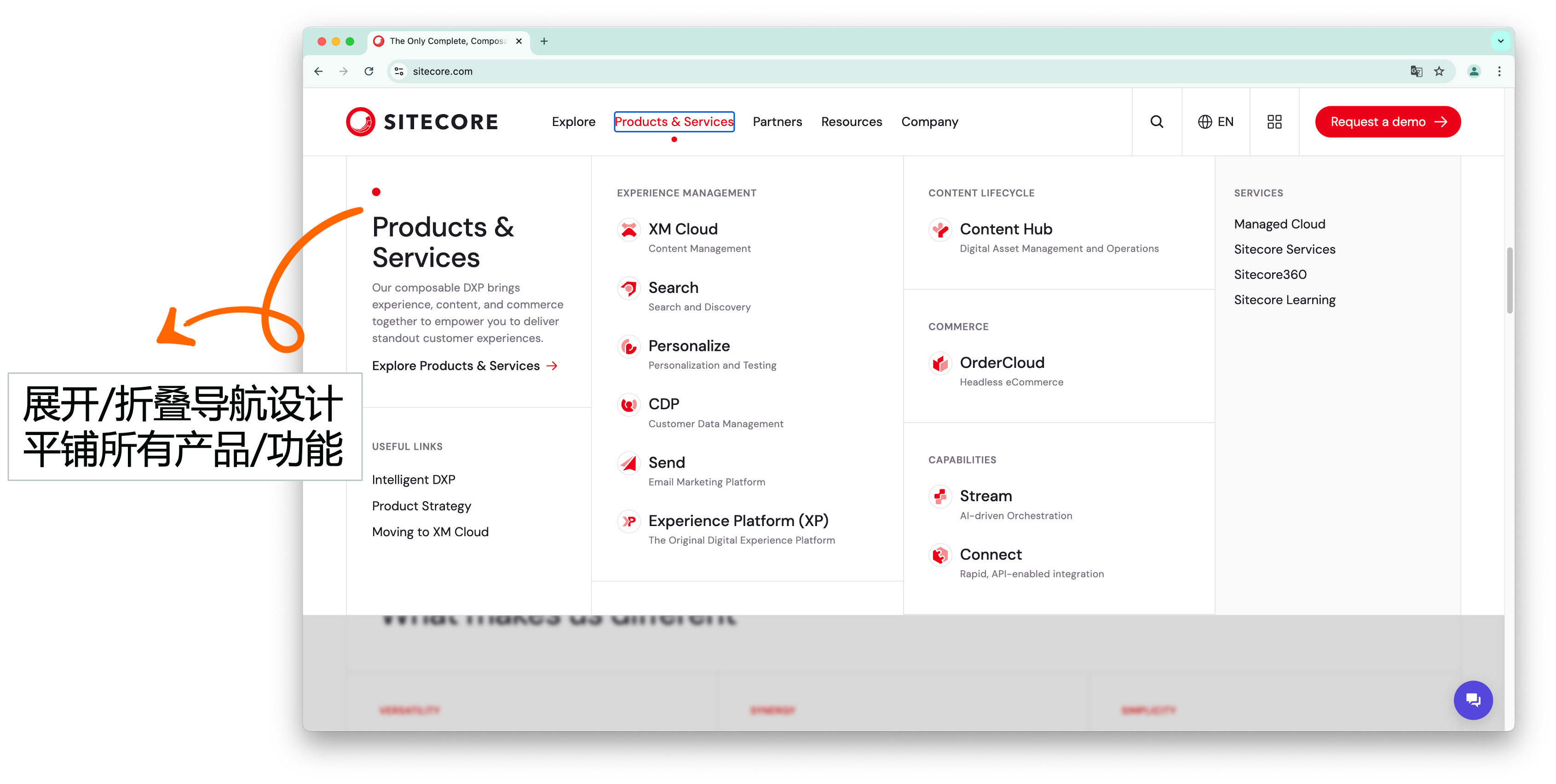This screenshot has height=784, width=1556.
Task: Open the search magnifier icon in header
Action: [1156, 122]
